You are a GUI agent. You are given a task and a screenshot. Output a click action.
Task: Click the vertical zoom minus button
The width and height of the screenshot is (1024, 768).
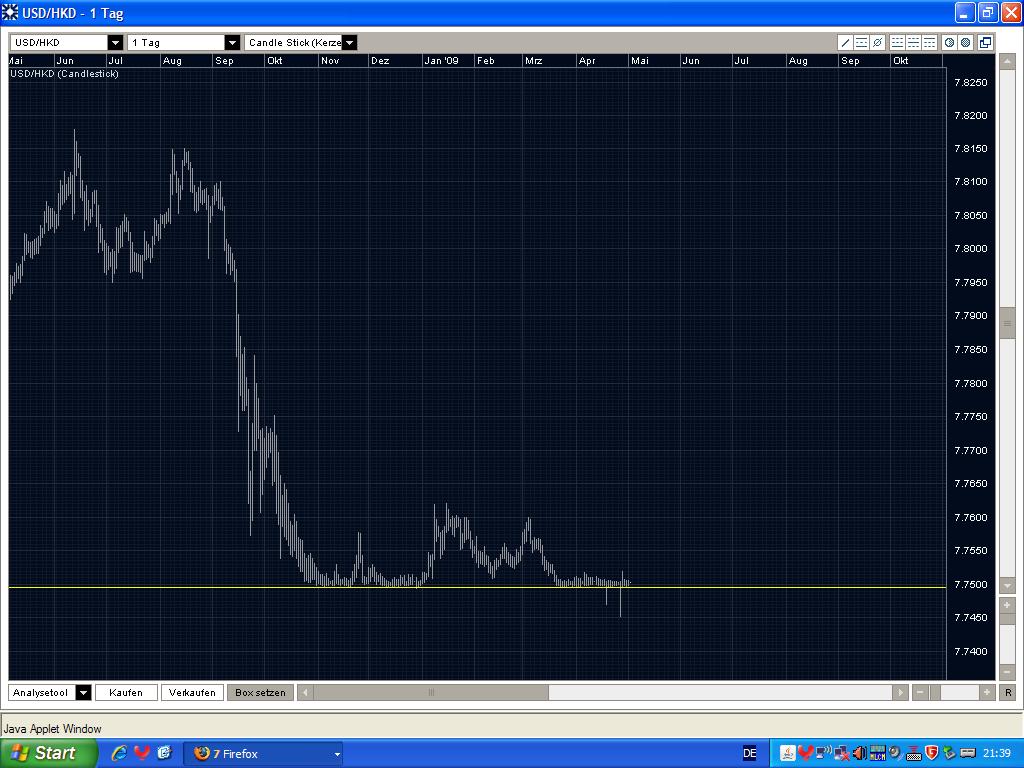(x=1007, y=672)
